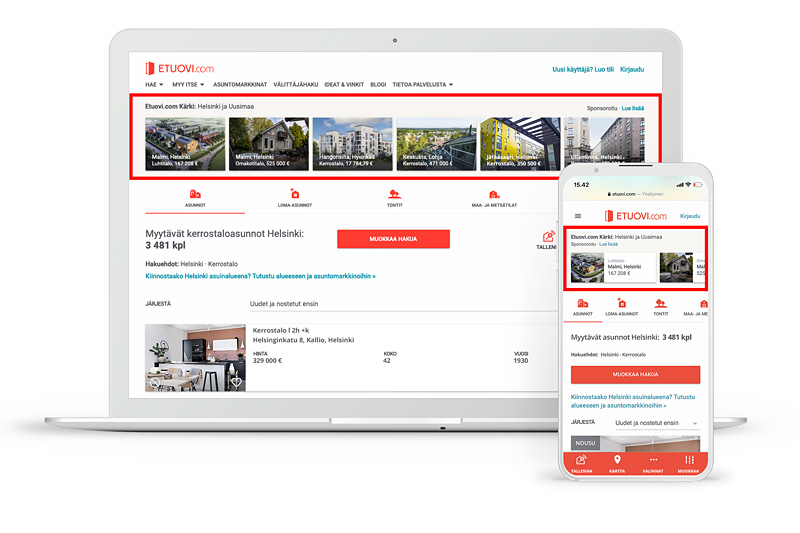Click 'Uusi käyttäjä? Luo tili' link
The width and height of the screenshot is (800, 533).
click(583, 69)
